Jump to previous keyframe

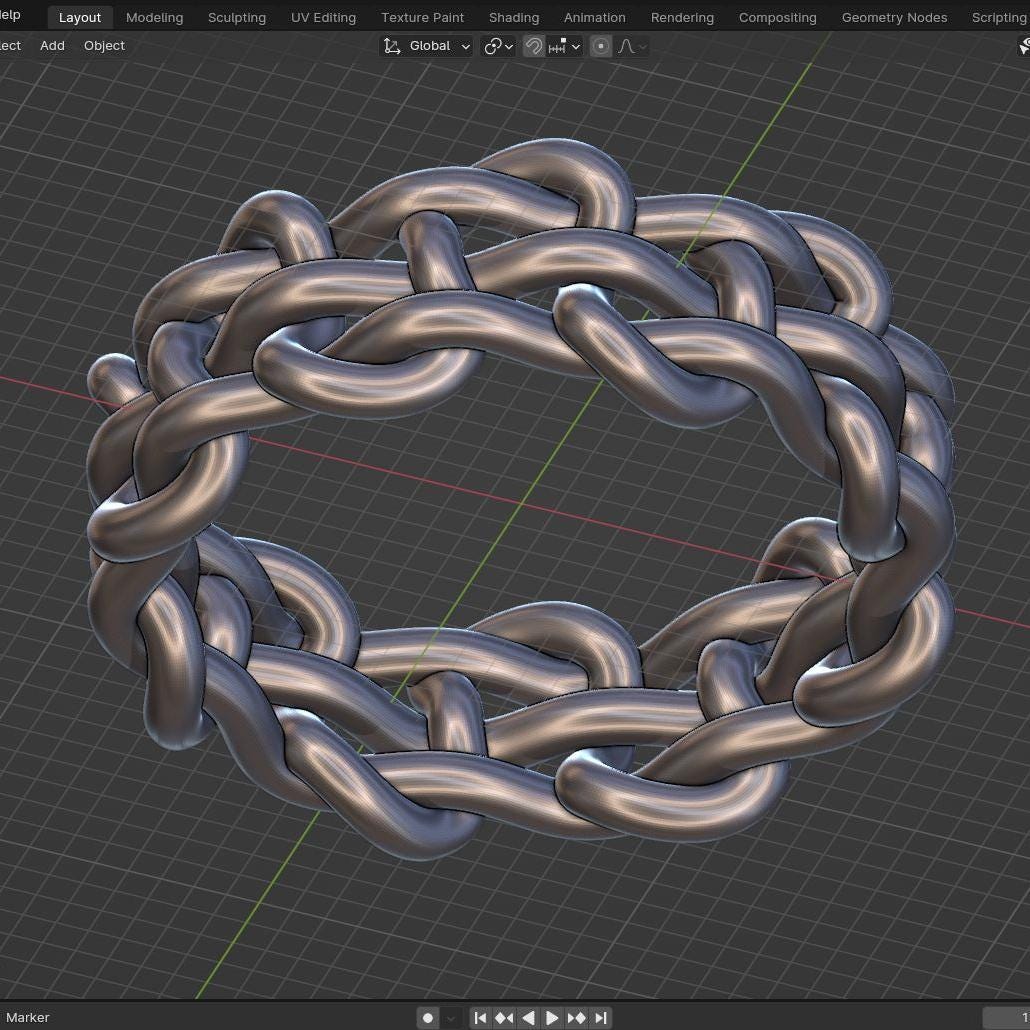(x=504, y=1018)
